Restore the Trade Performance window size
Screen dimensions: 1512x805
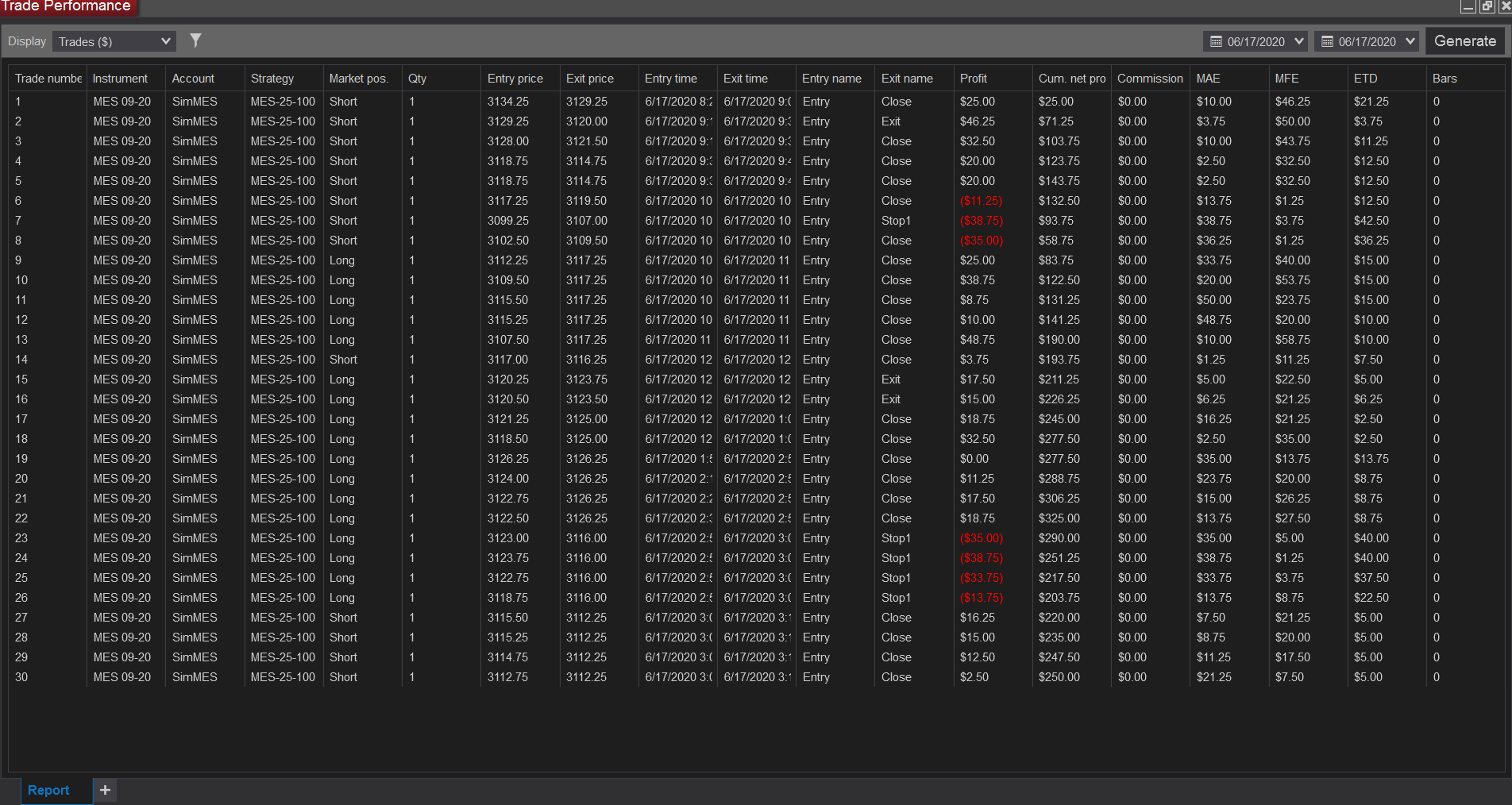1487,6
